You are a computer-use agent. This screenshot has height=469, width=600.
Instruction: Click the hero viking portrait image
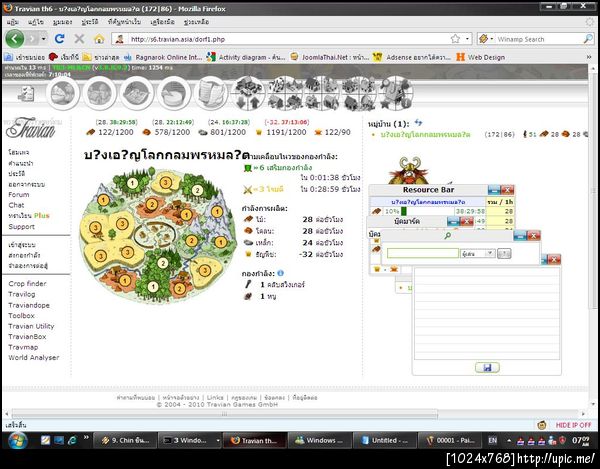pyautogui.click(x=409, y=171)
